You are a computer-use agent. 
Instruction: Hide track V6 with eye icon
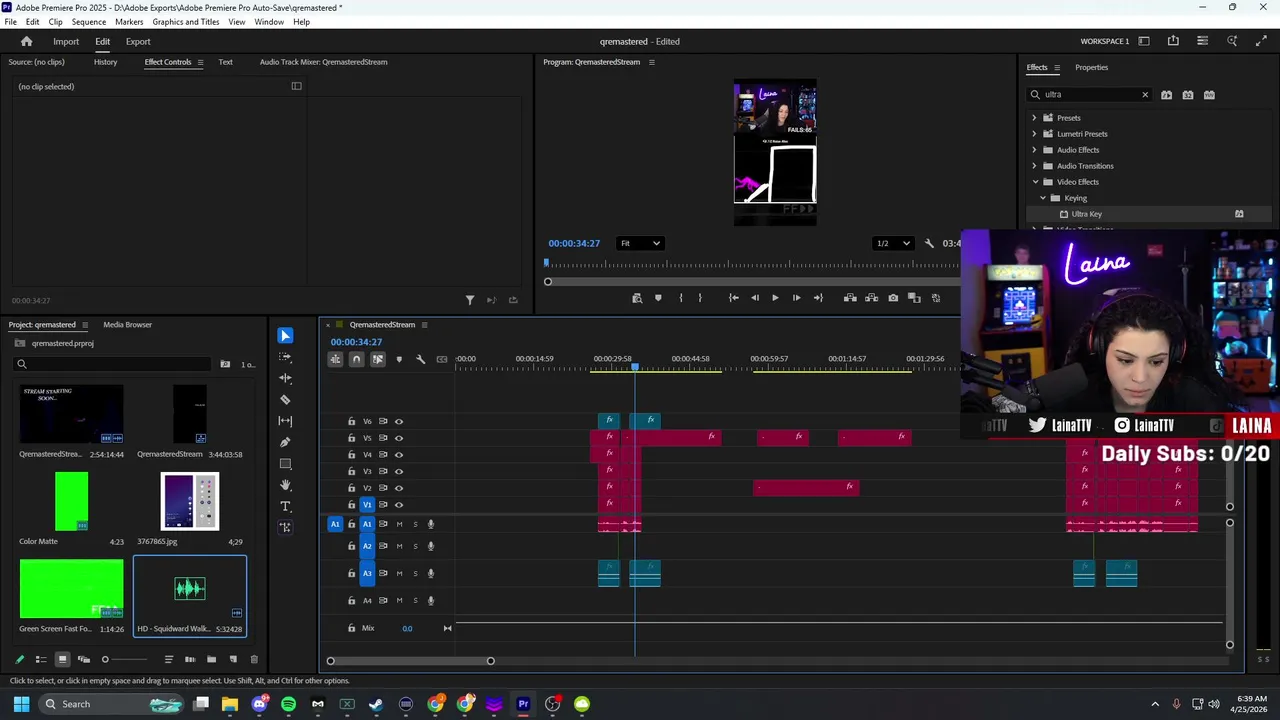(x=399, y=421)
